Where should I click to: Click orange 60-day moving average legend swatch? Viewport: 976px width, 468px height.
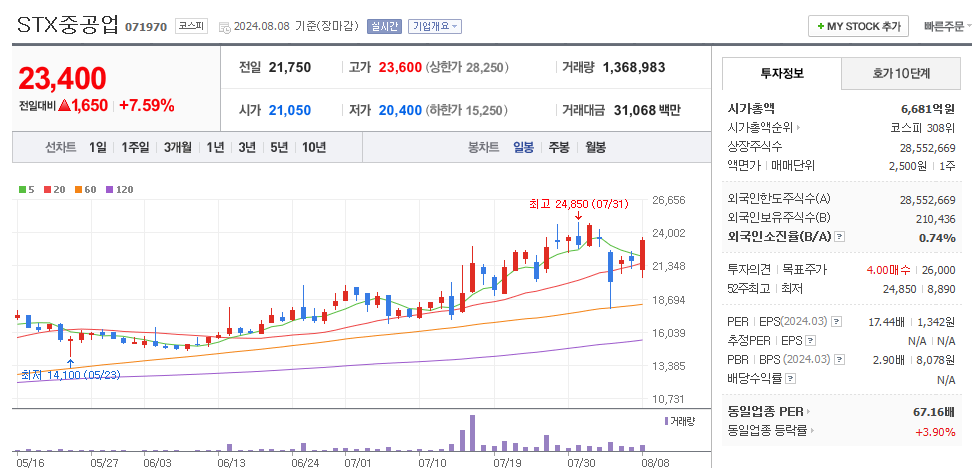(78, 189)
